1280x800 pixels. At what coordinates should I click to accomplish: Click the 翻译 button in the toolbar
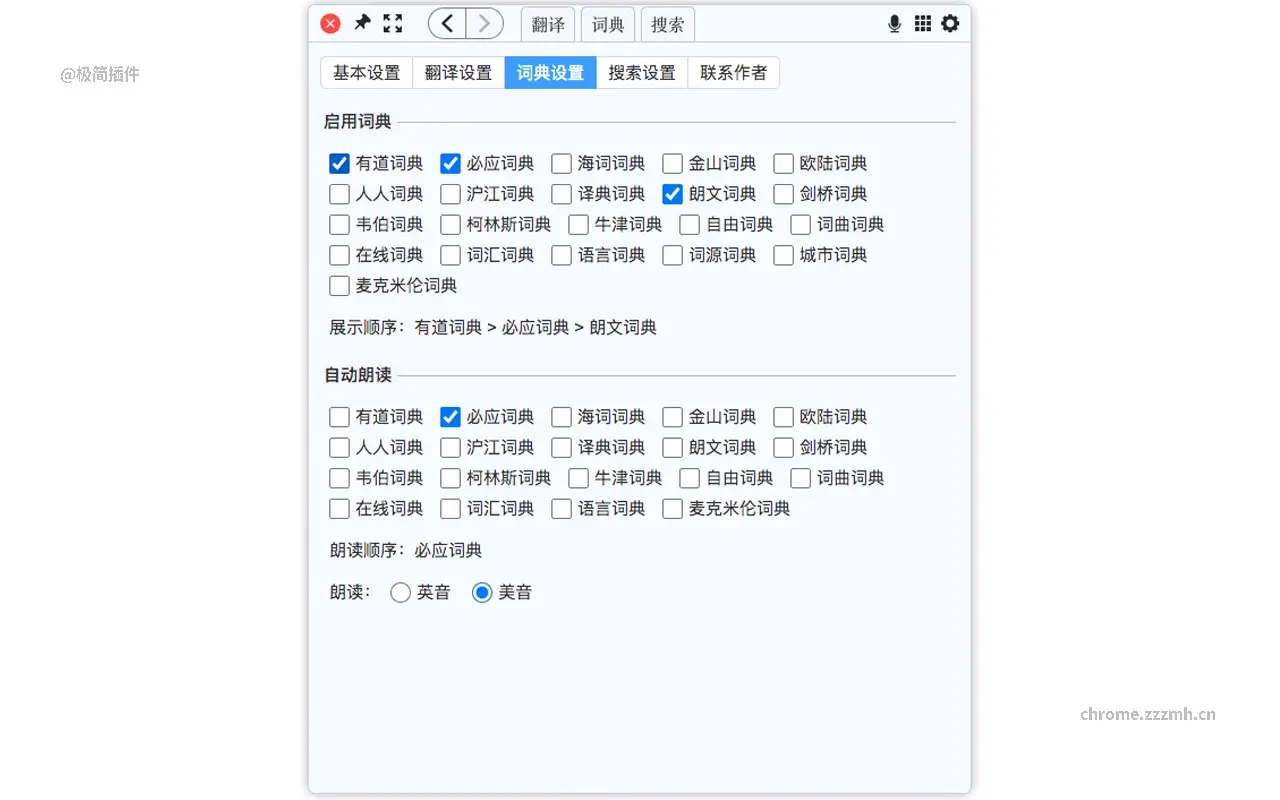pyautogui.click(x=548, y=24)
